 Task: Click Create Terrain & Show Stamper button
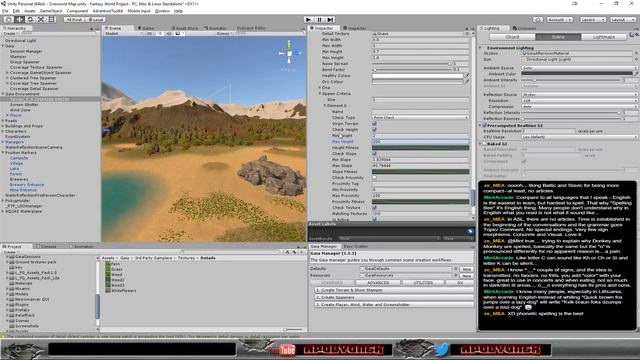(x=394, y=290)
